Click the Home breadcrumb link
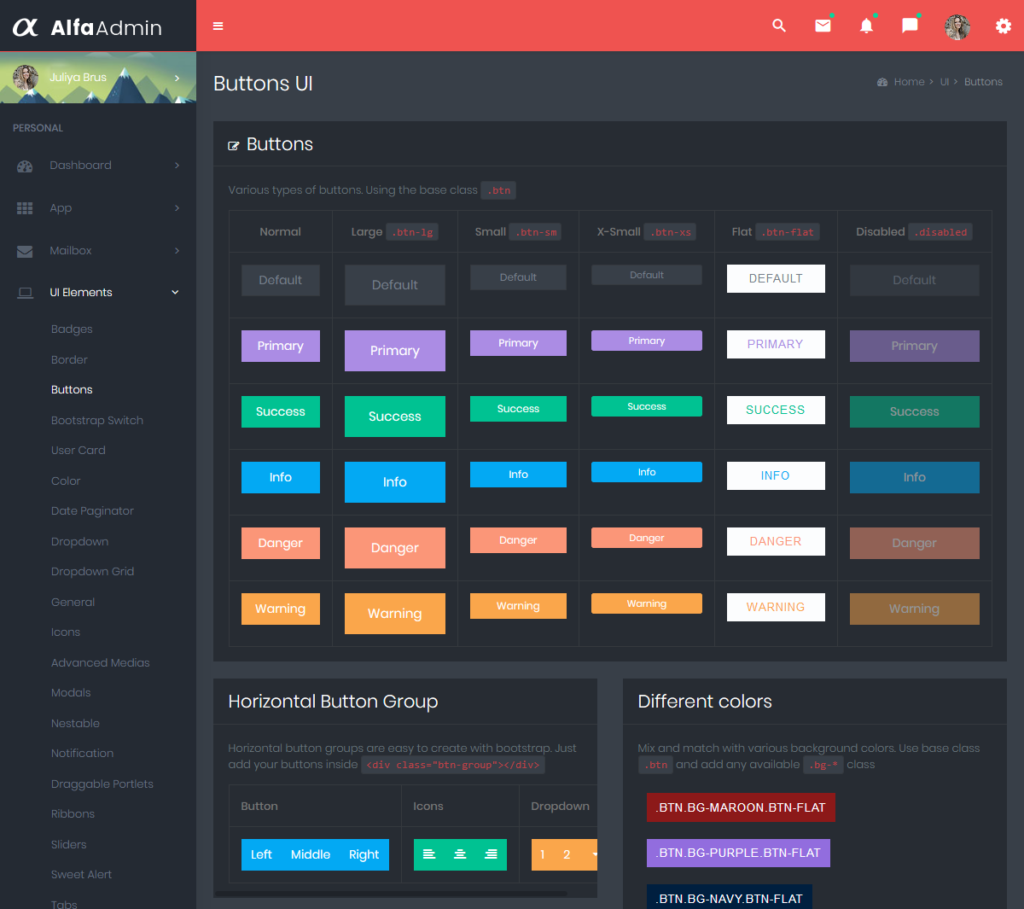1024x909 pixels. (909, 82)
